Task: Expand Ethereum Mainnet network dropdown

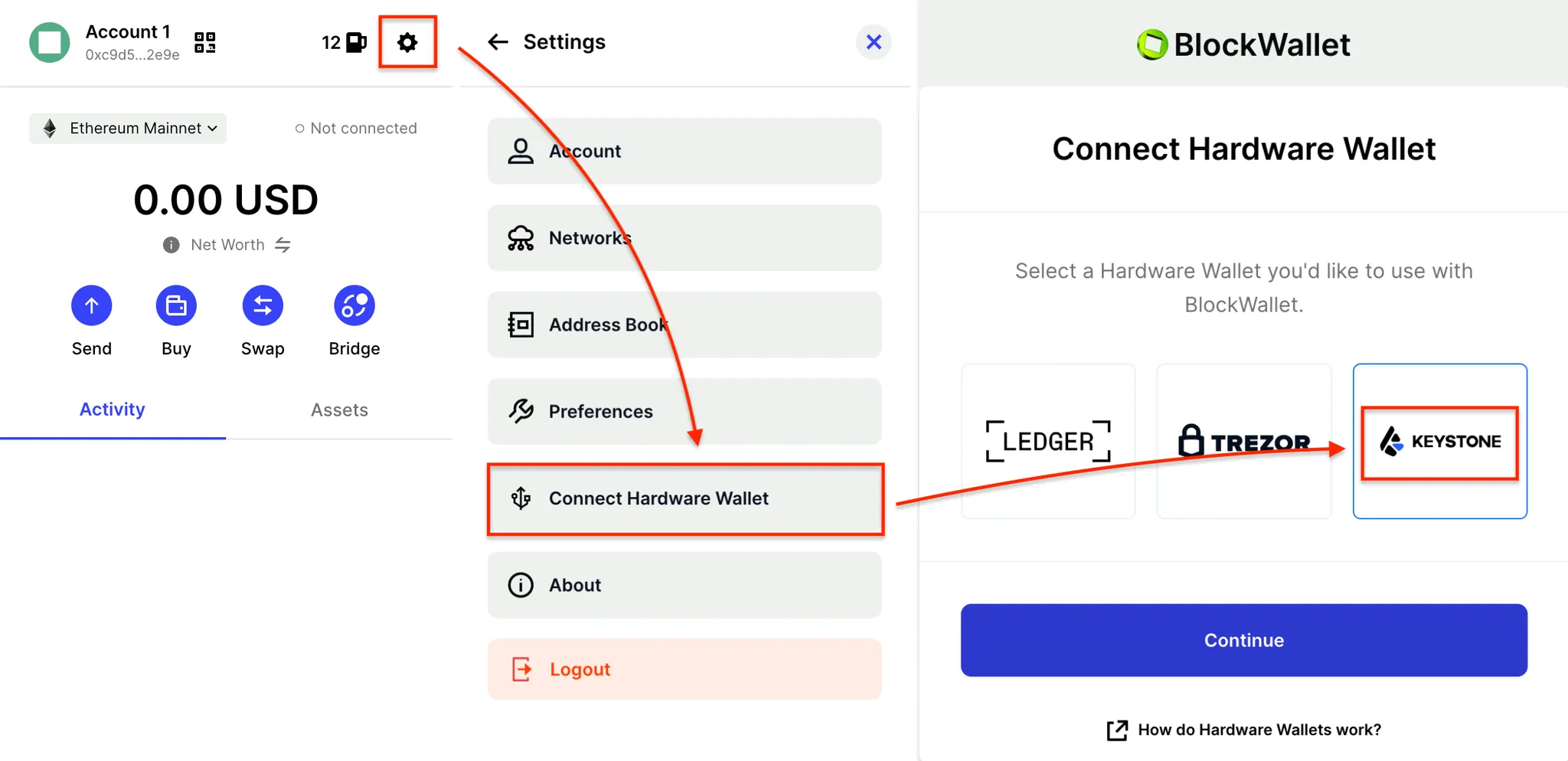Action: pyautogui.click(x=128, y=129)
